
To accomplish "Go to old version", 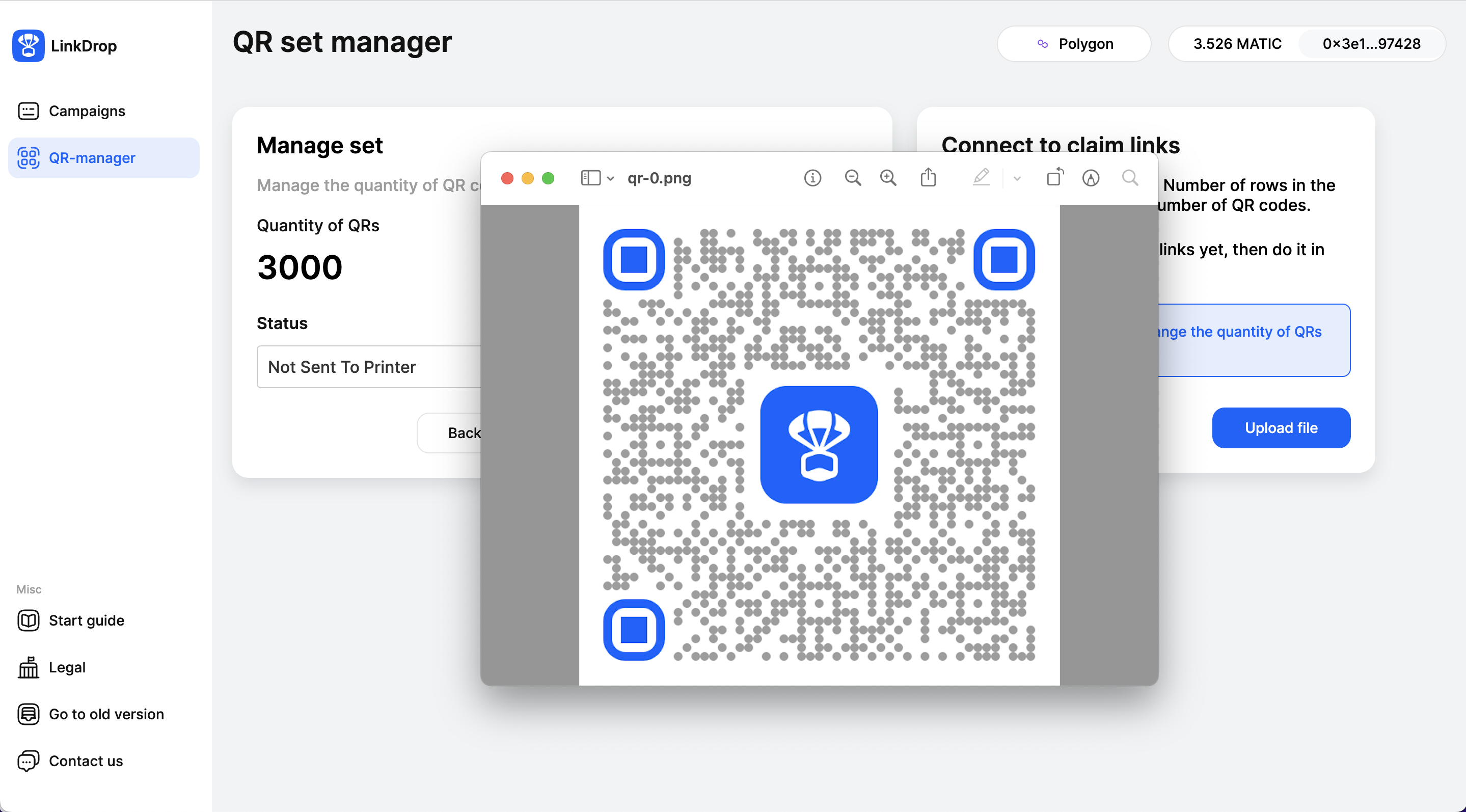I will pos(106,714).
